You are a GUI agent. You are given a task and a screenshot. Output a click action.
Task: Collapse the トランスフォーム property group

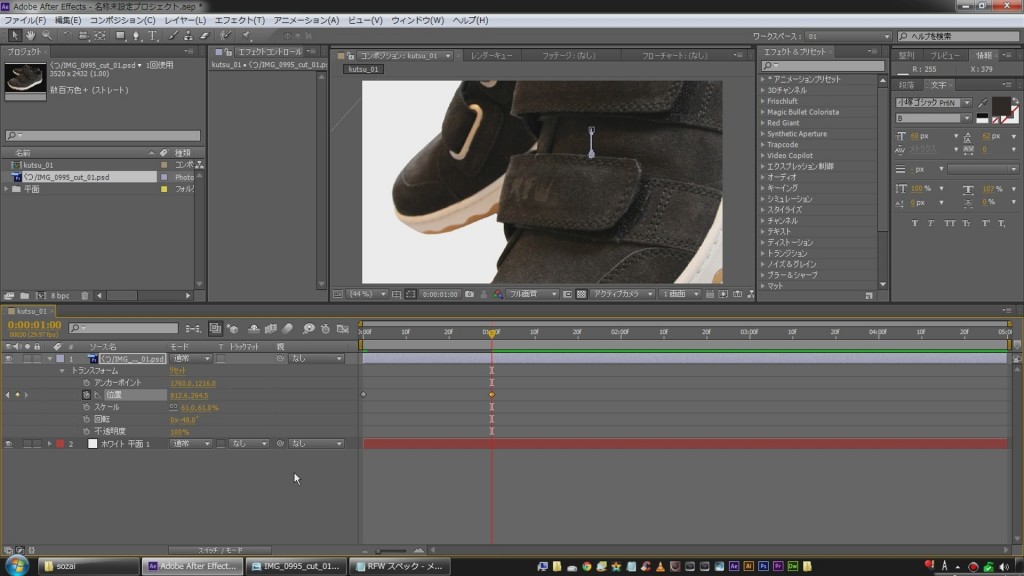click(x=62, y=371)
